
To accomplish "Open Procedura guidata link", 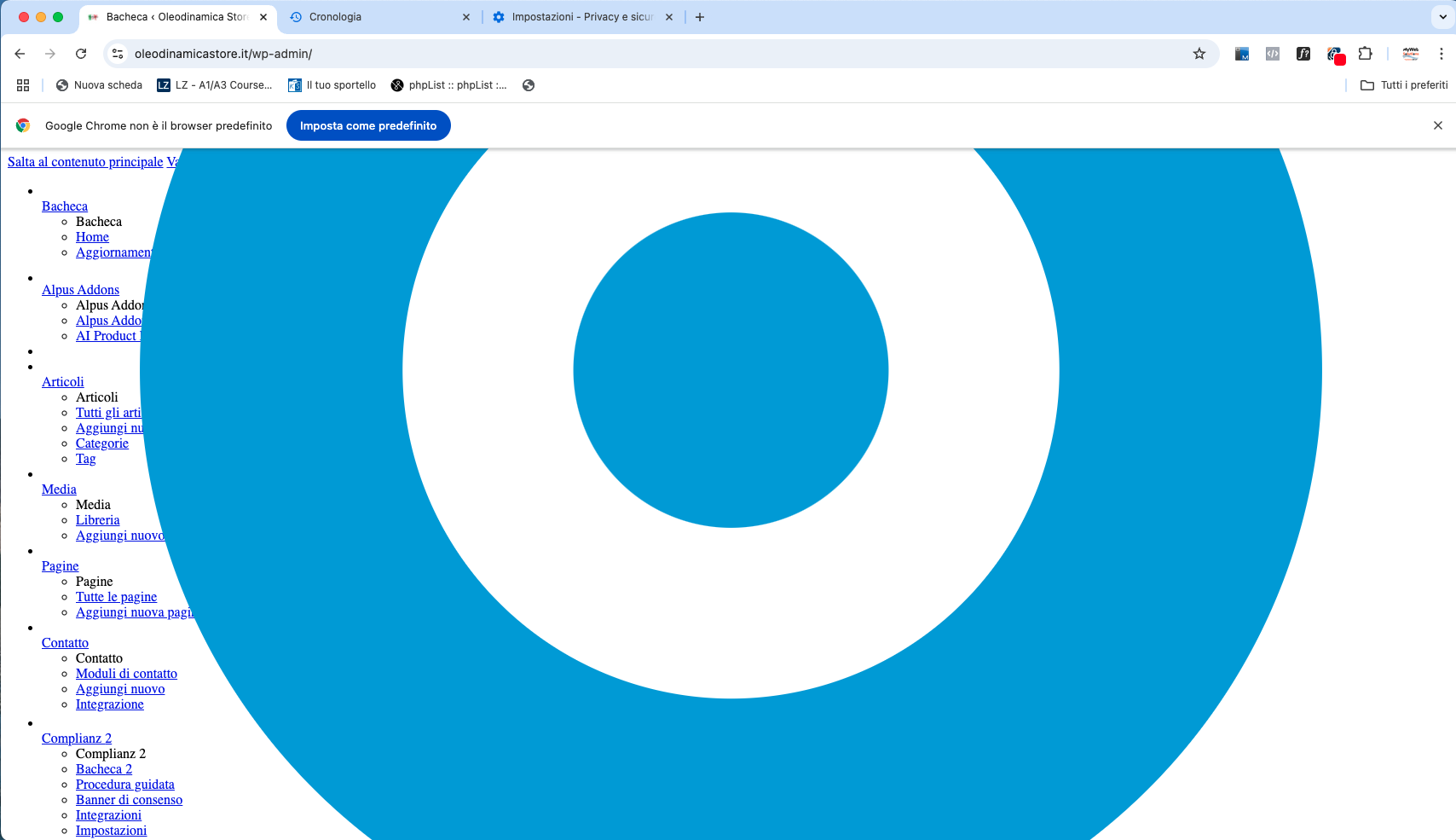I will point(124,785).
